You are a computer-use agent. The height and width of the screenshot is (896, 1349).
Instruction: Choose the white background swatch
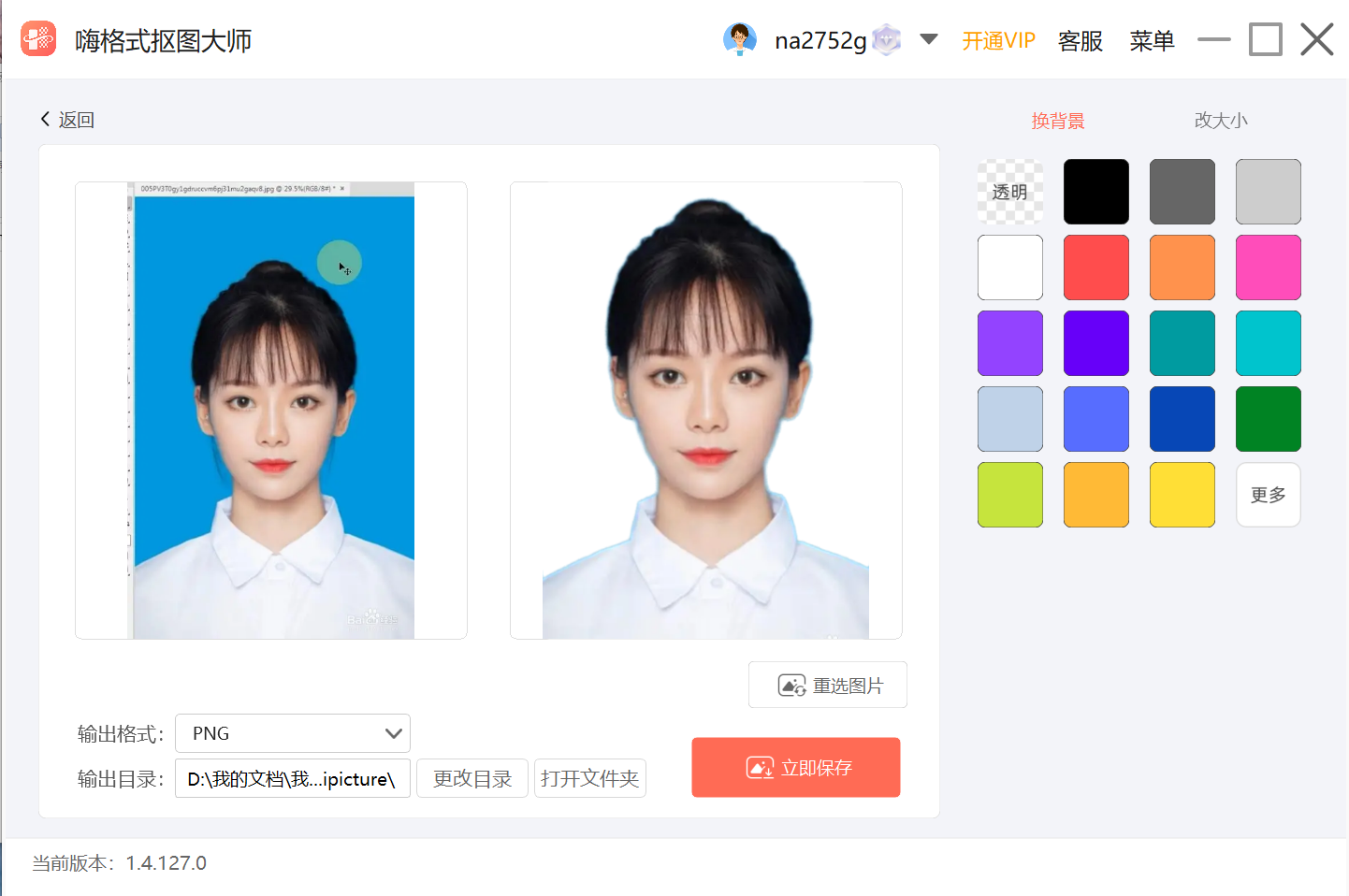[1010, 267]
